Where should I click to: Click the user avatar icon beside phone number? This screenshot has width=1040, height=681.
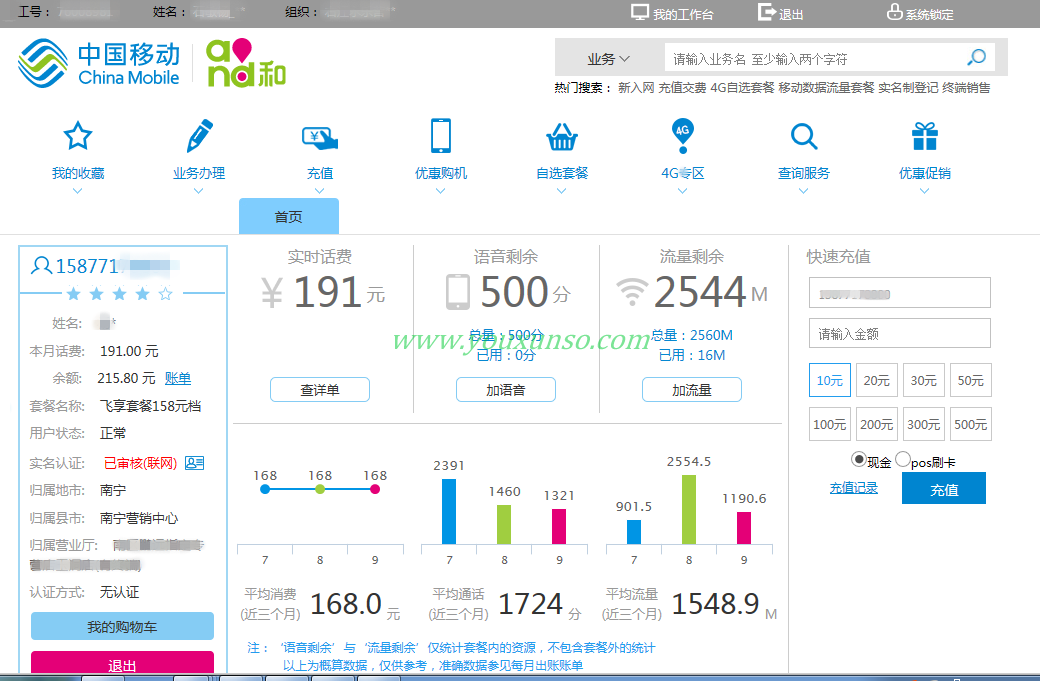point(41,265)
